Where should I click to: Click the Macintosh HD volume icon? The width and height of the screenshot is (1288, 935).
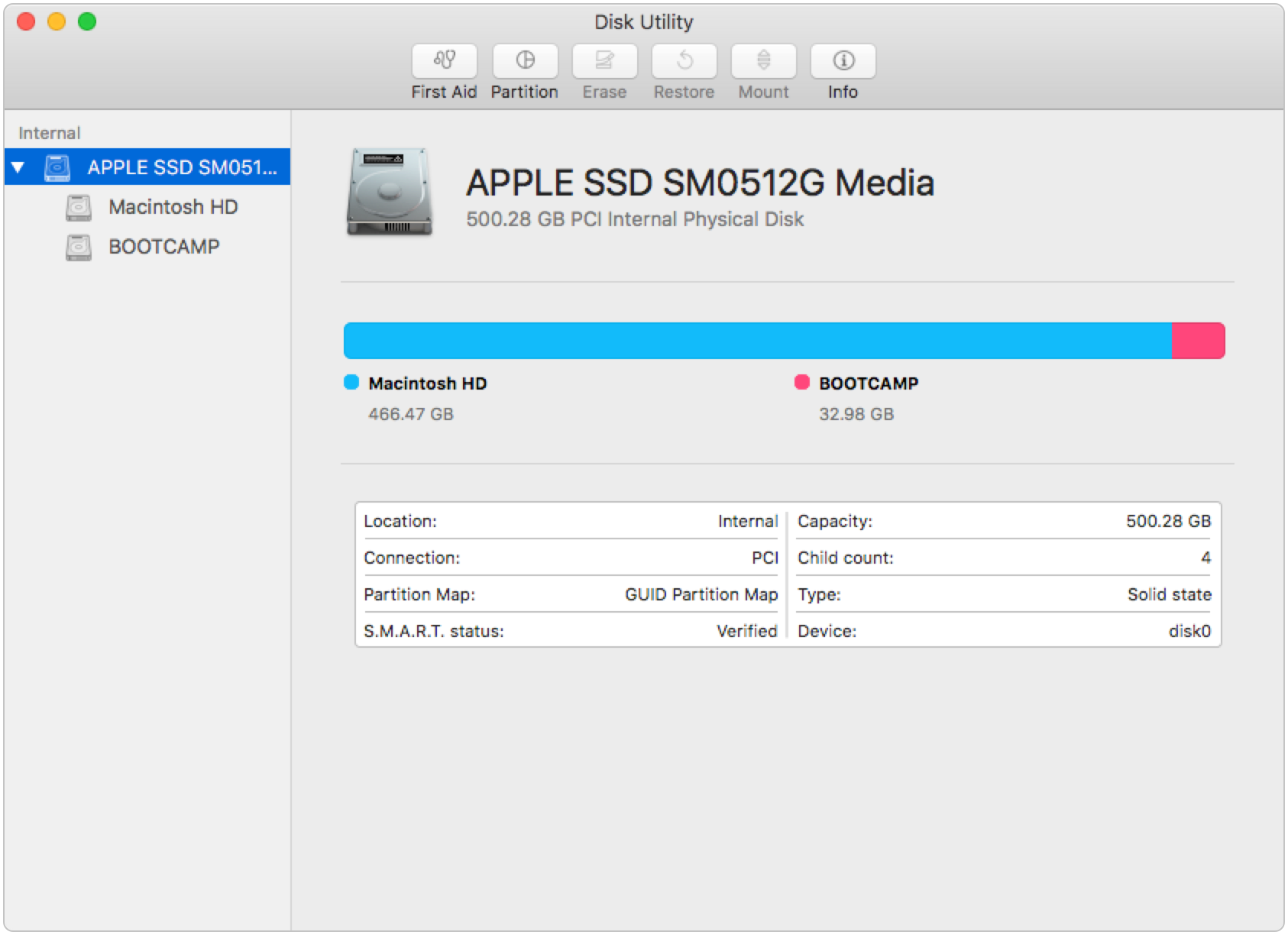click(79, 207)
